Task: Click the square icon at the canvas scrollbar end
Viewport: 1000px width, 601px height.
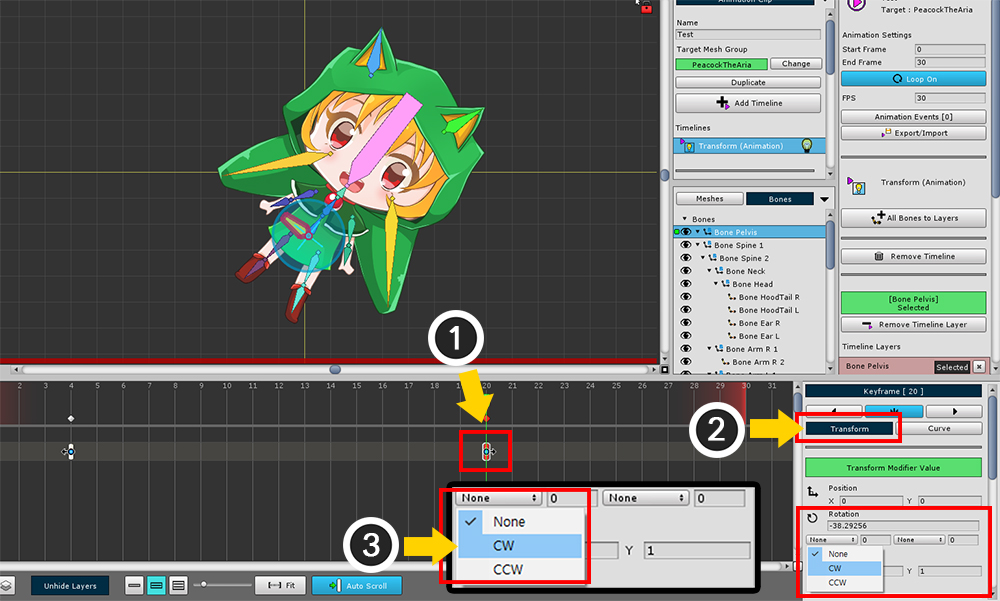Action: click(665, 369)
